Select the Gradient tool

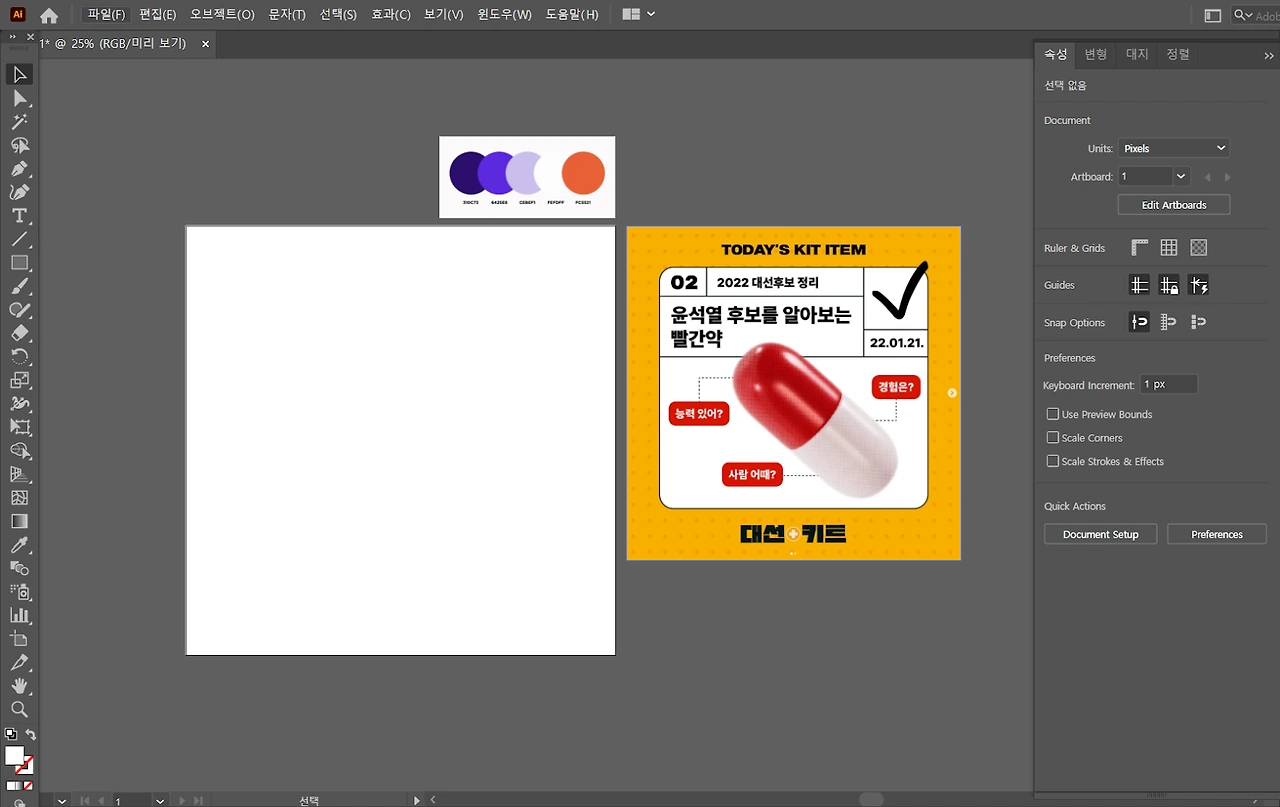pos(19,521)
